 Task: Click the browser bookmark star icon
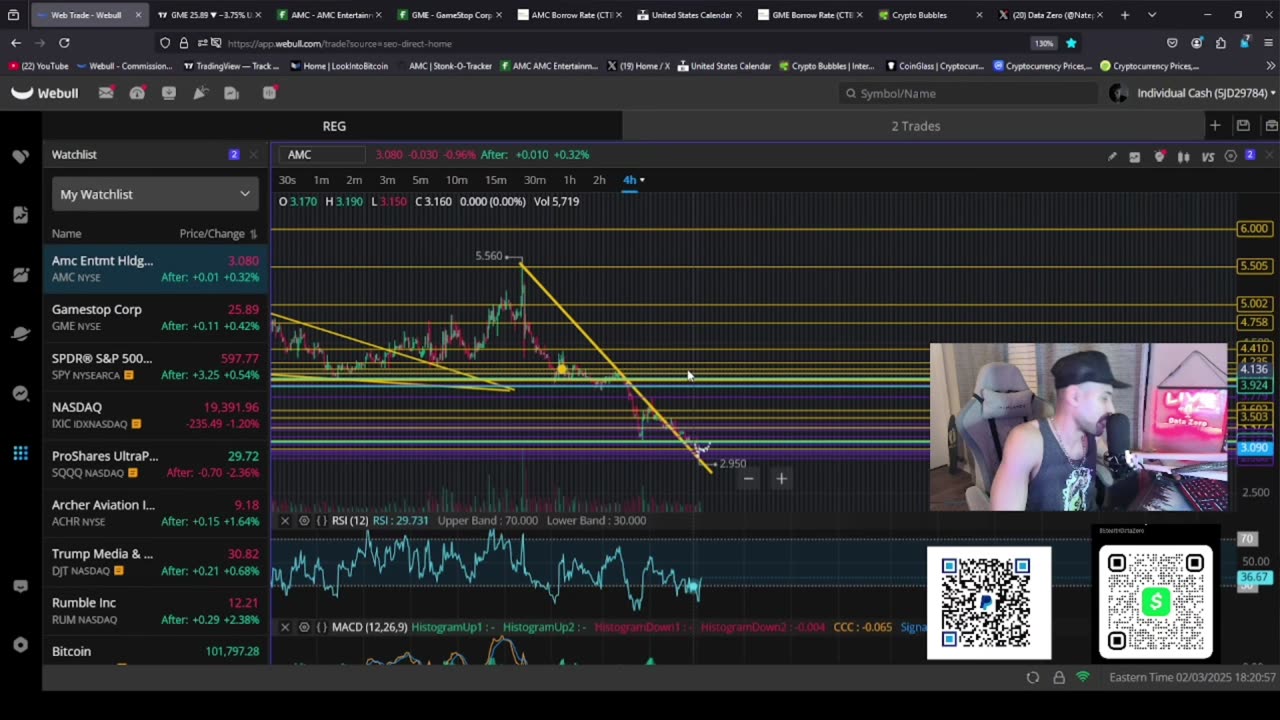pos(1071,43)
